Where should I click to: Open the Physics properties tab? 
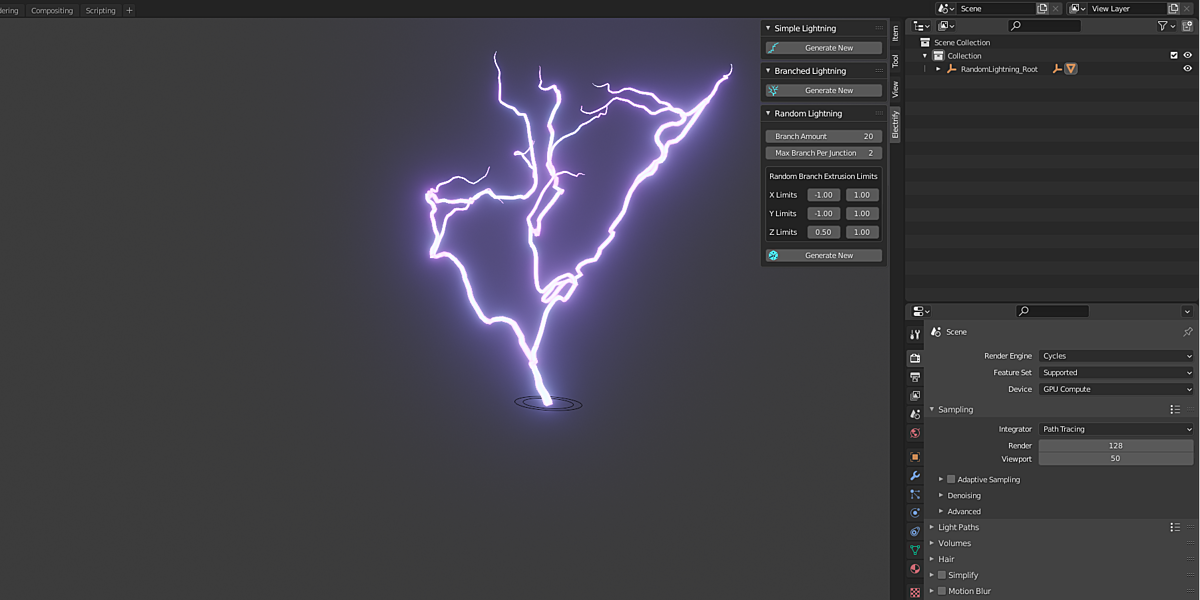(x=915, y=512)
